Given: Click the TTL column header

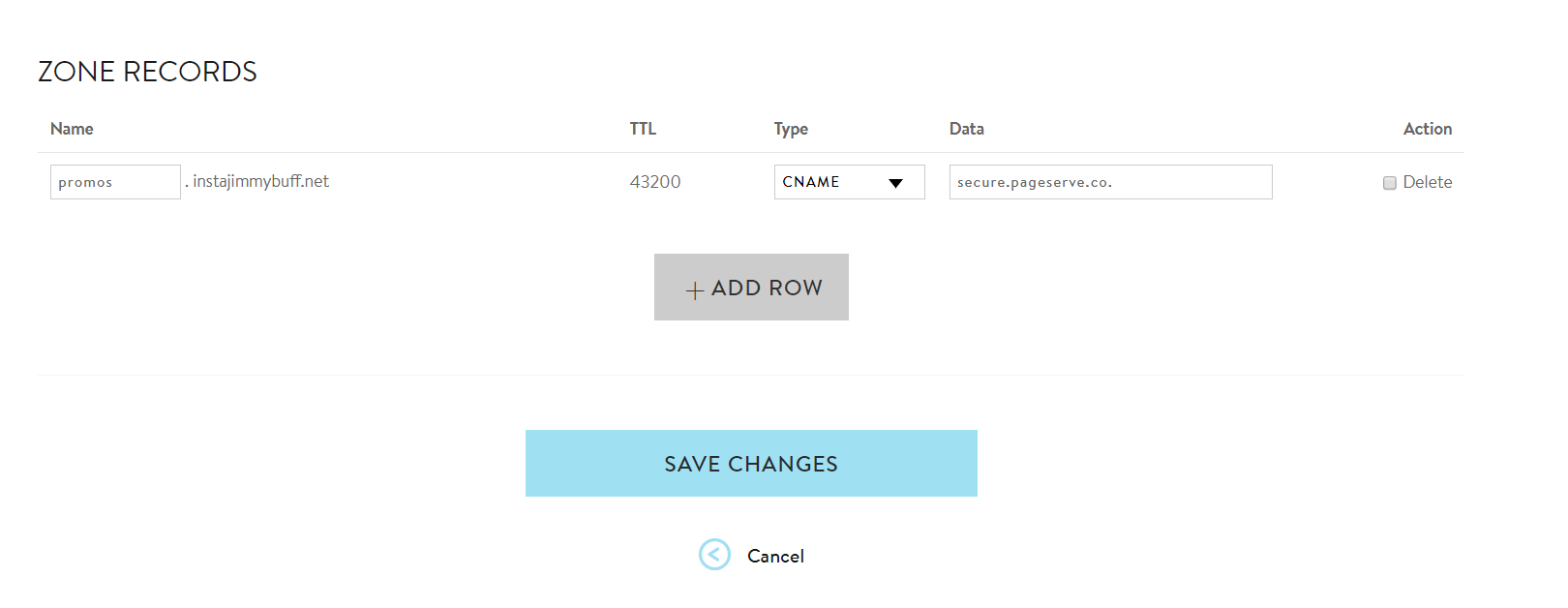Looking at the screenshot, I should coord(643,128).
